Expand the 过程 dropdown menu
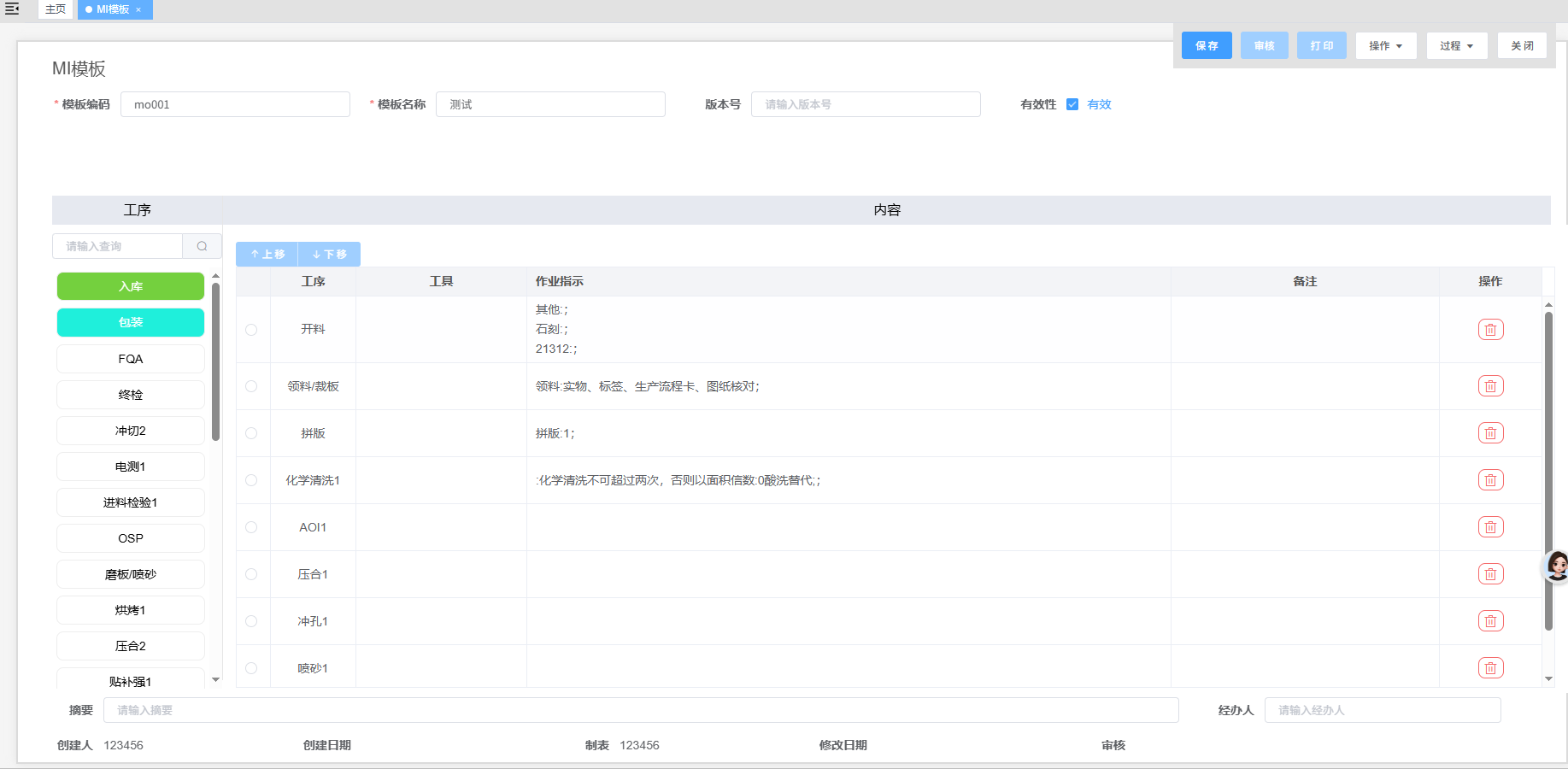 pyautogui.click(x=1456, y=46)
